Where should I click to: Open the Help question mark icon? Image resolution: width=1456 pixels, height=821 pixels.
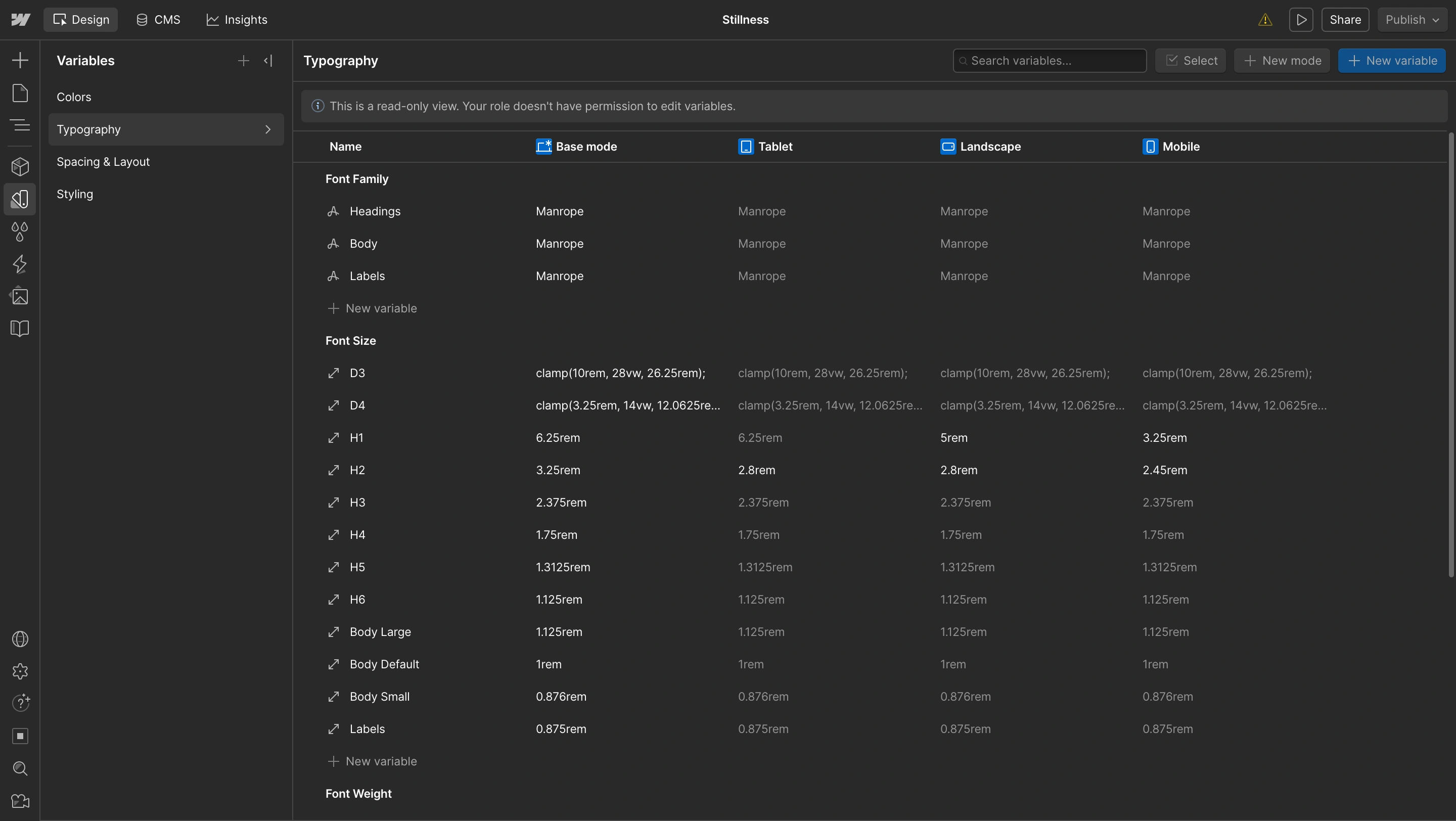[20, 704]
